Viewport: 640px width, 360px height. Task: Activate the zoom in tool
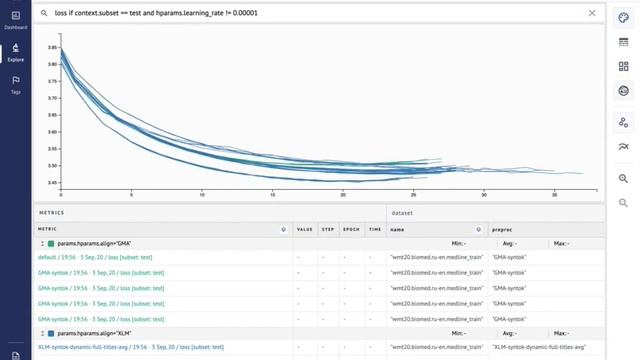tap(623, 178)
